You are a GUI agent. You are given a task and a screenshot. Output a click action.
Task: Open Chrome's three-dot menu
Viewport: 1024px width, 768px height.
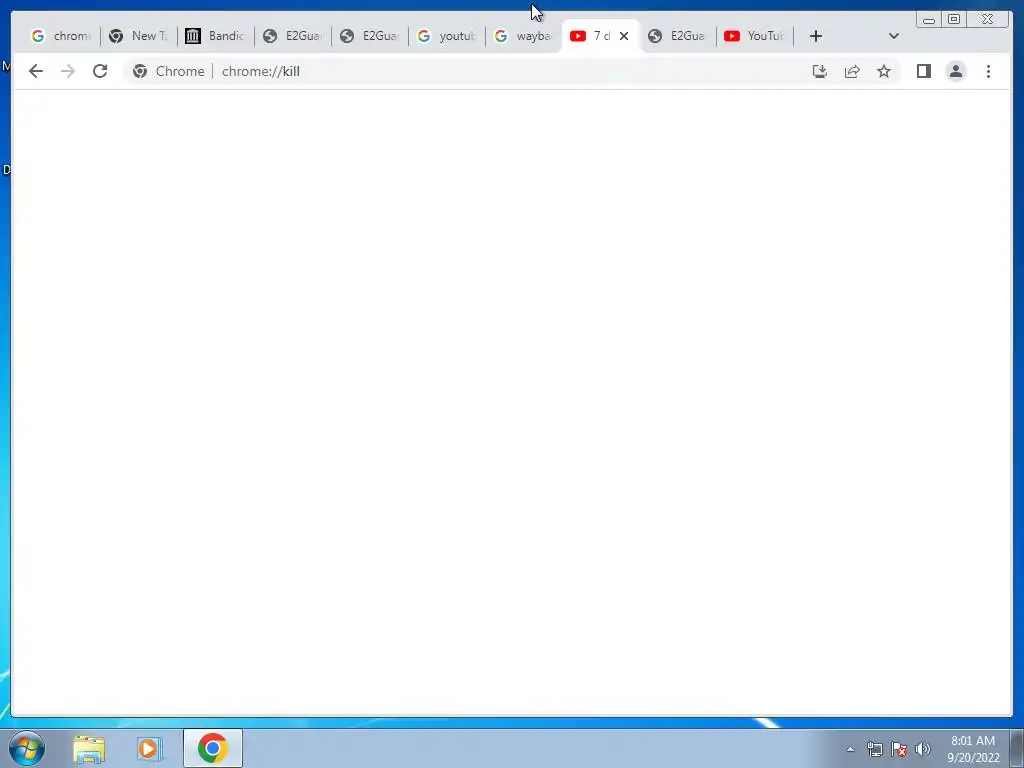988,71
